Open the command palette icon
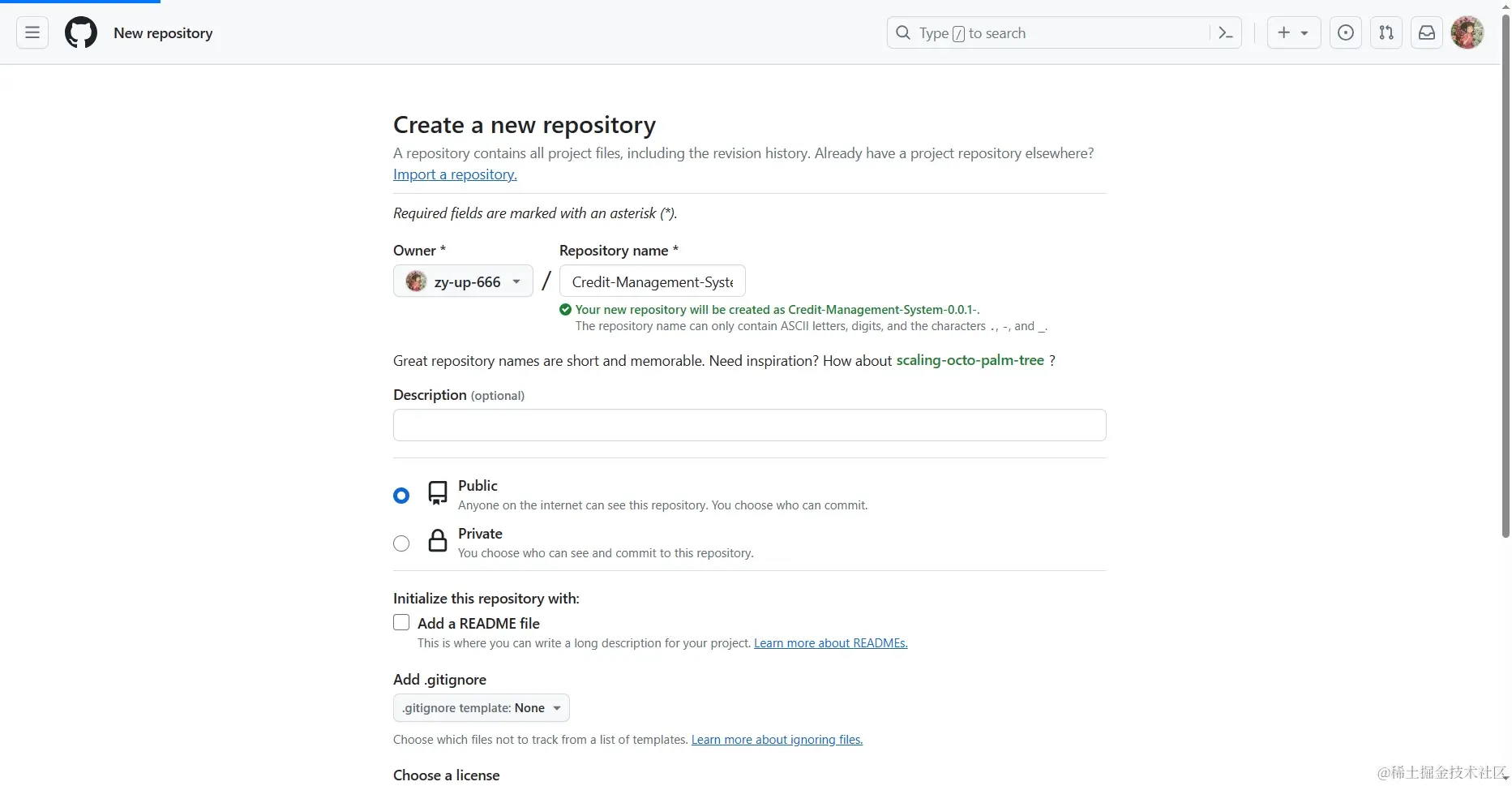The image size is (1512, 786). (1226, 33)
